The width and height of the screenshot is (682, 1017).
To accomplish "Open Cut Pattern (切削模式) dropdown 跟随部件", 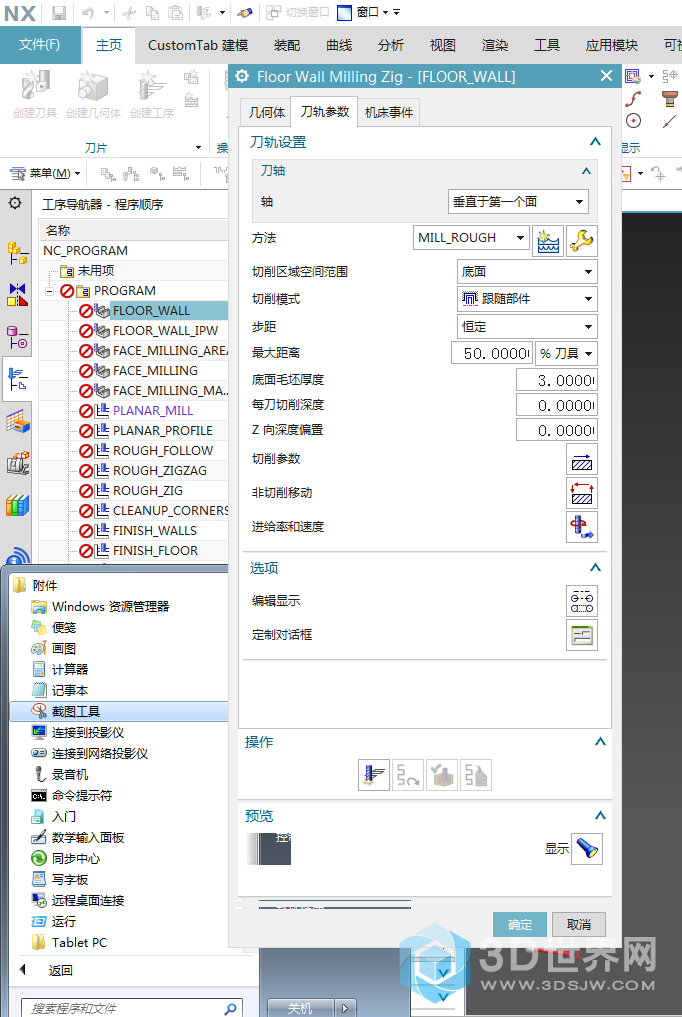I will pyautogui.click(x=527, y=299).
